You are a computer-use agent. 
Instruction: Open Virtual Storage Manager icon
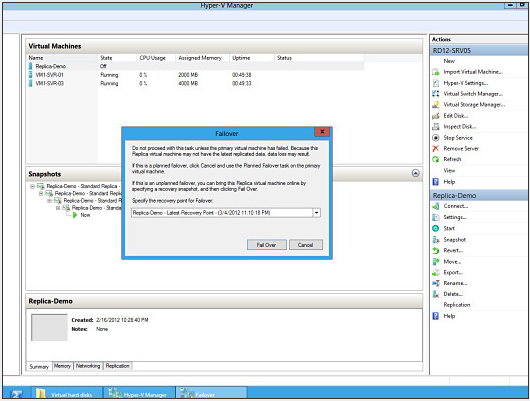click(436, 105)
